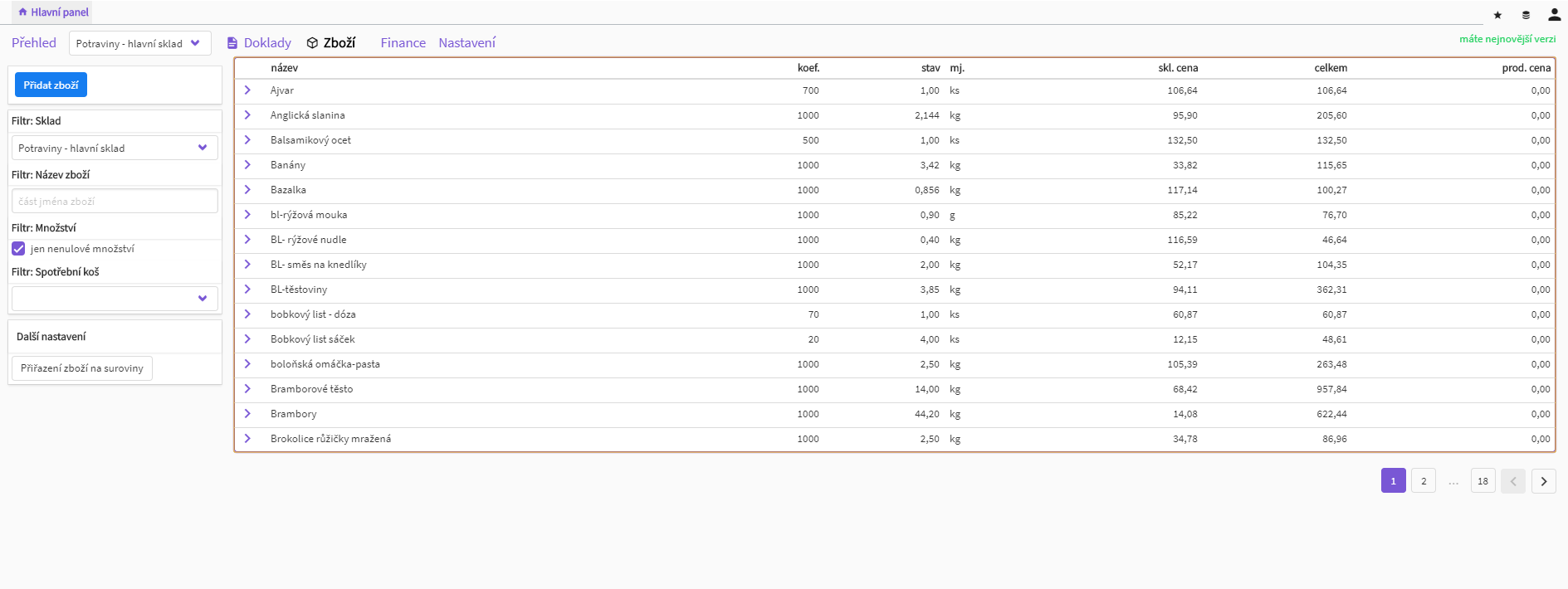
Task: Focus the Název zboží filter field
Action: pos(115,202)
